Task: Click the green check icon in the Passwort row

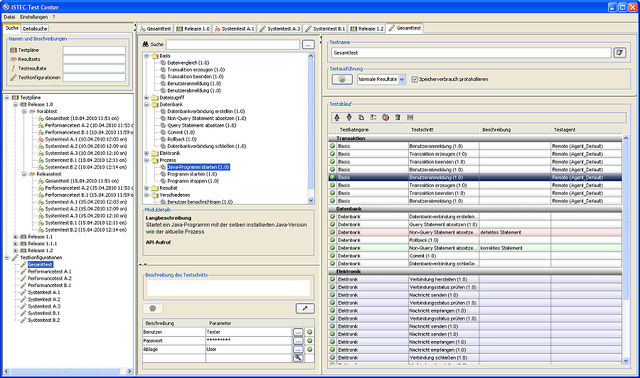Action: [310, 340]
